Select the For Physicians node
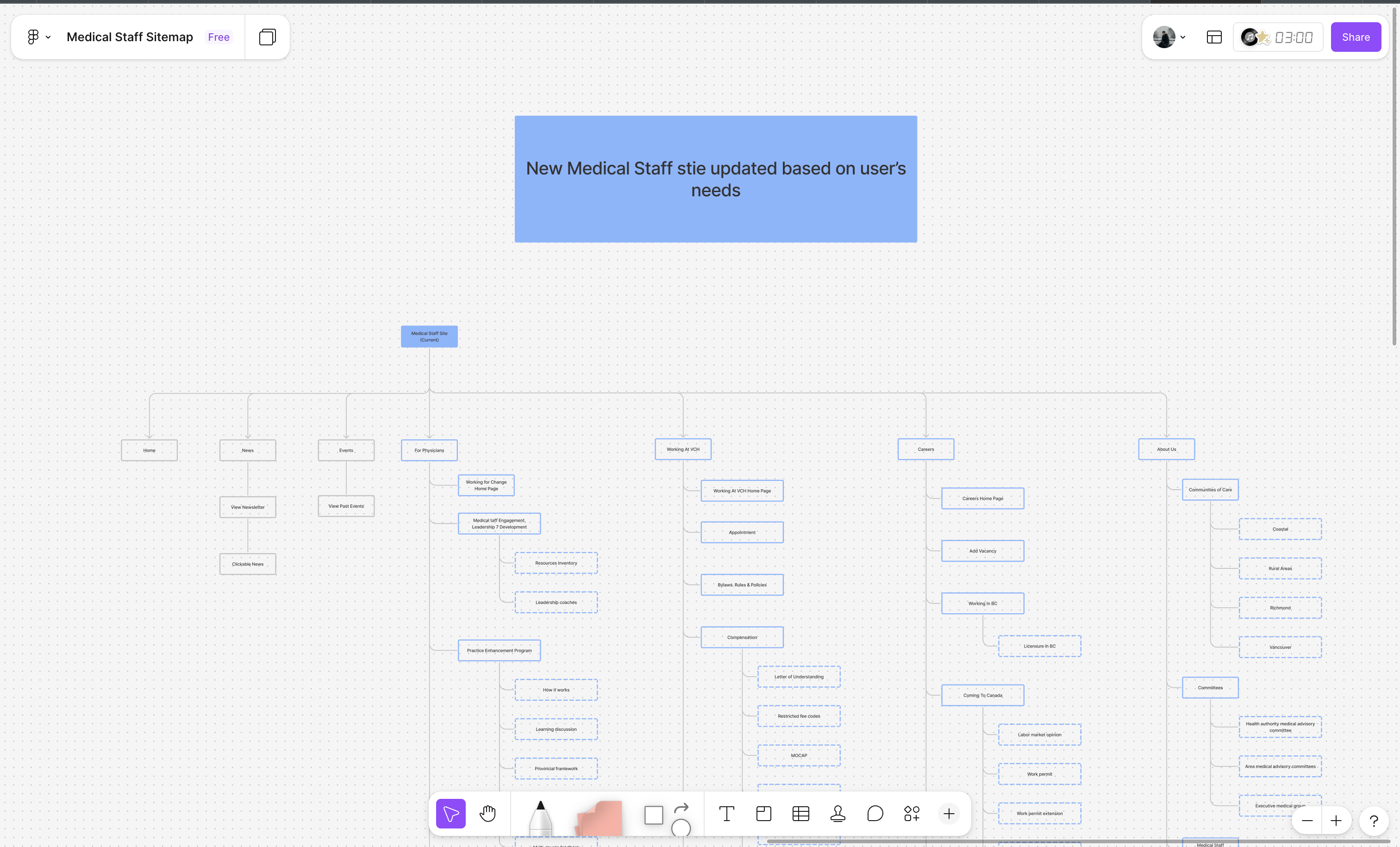 [x=429, y=450]
